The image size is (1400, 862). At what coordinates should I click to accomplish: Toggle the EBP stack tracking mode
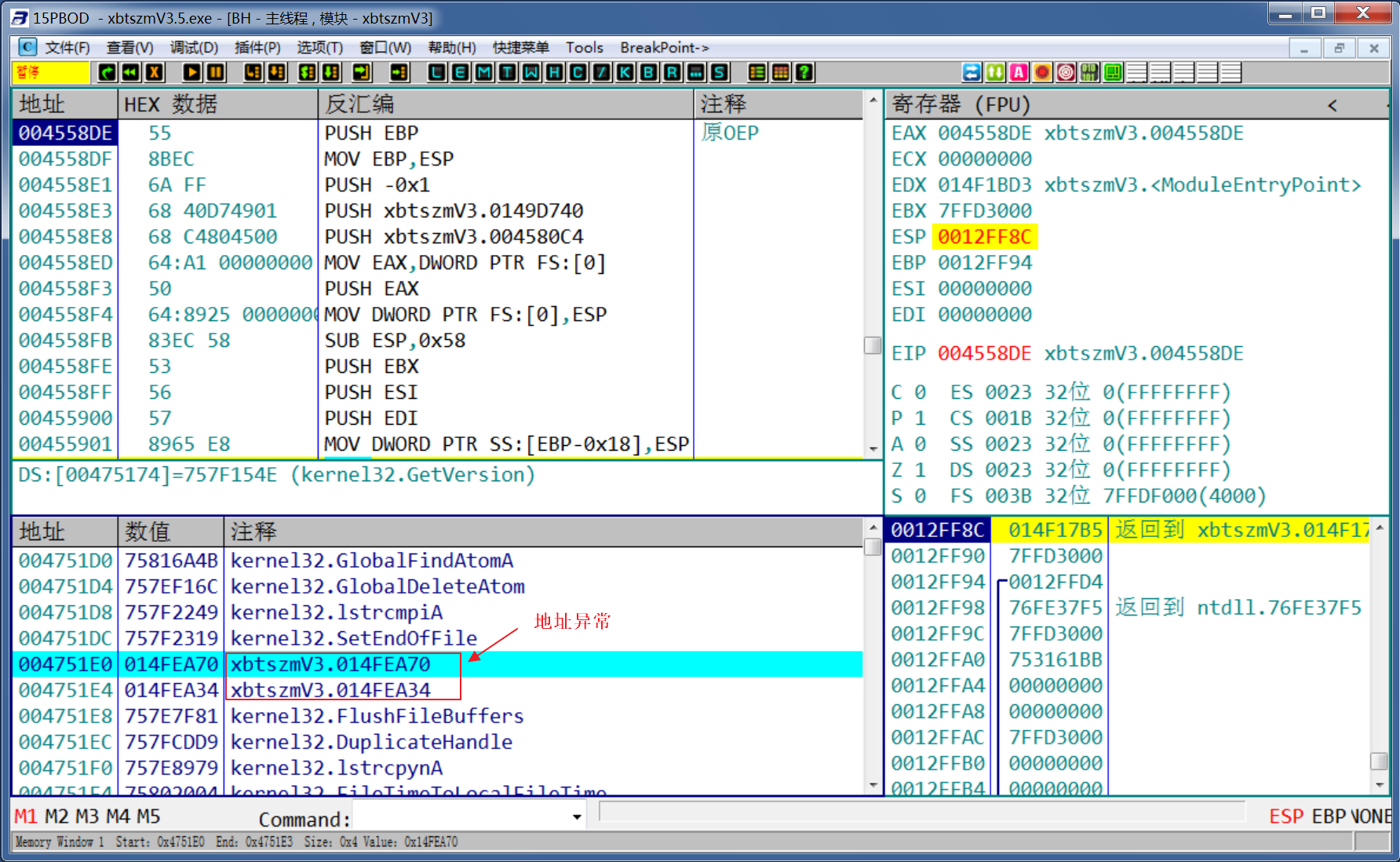click(1328, 816)
